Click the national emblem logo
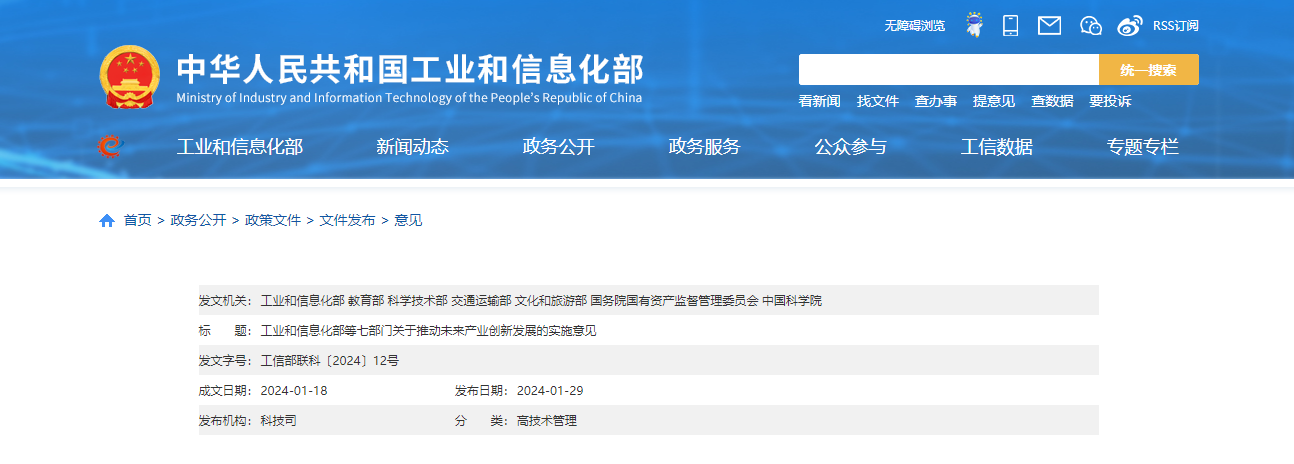This screenshot has width=1294, height=464. [x=130, y=76]
